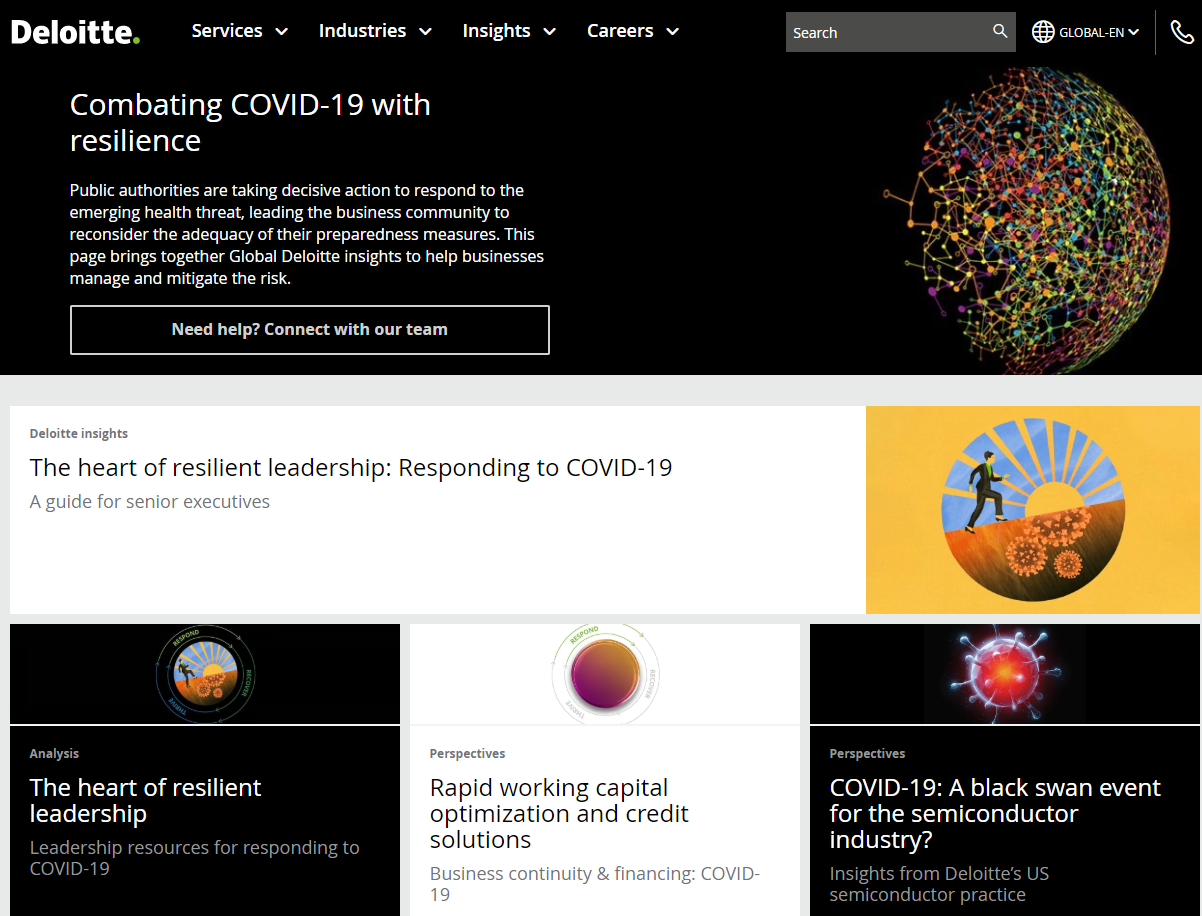The height and width of the screenshot is (916, 1202).
Task: Open the Insights menu
Action: [496, 31]
